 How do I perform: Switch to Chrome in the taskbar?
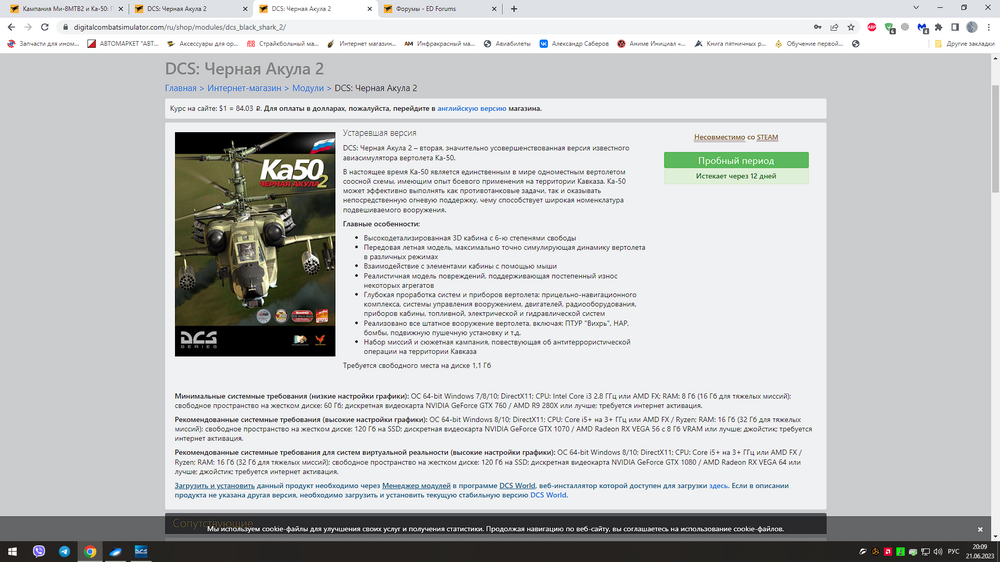tap(90, 552)
